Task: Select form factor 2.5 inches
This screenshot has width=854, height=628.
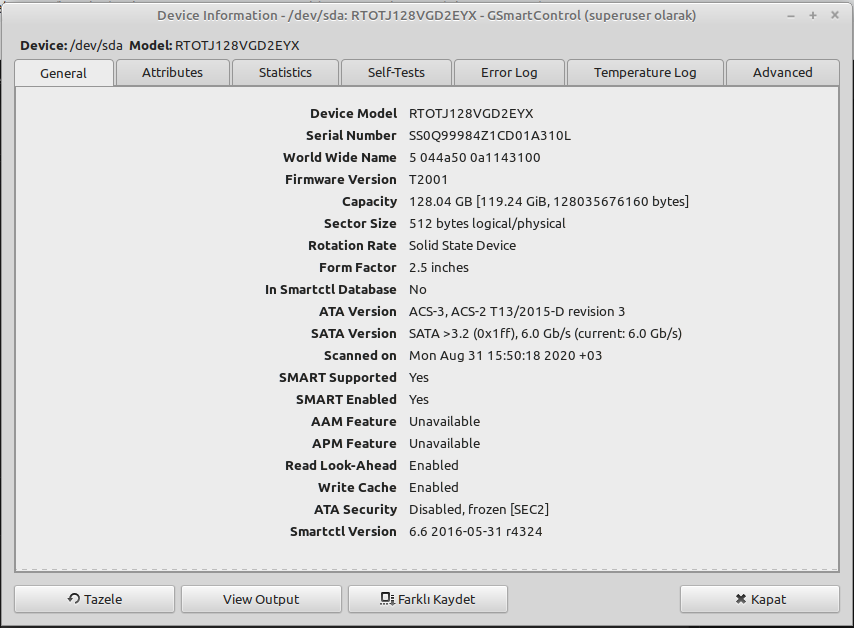Action: click(x=439, y=267)
